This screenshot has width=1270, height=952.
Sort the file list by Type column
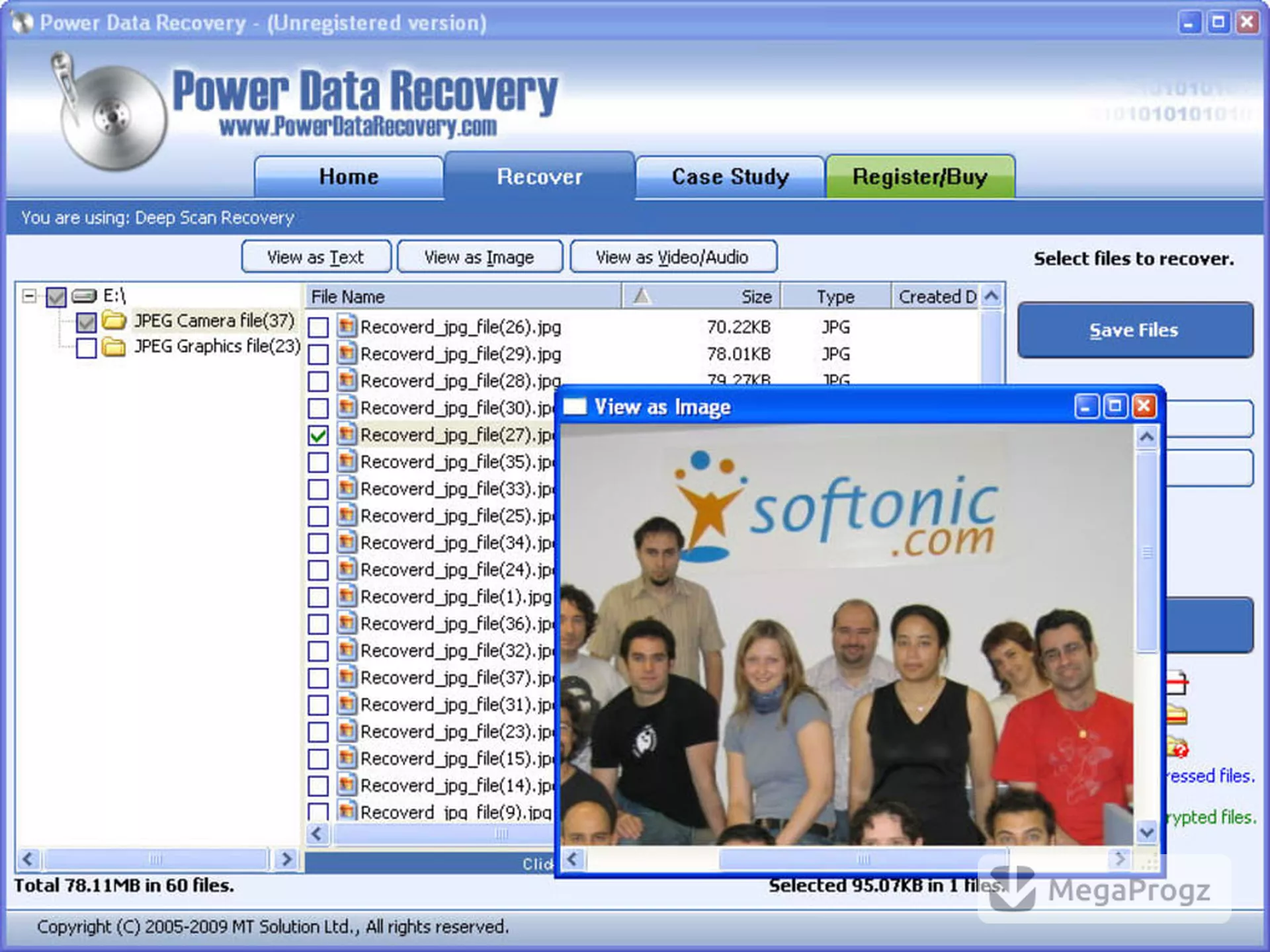coord(835,296)
